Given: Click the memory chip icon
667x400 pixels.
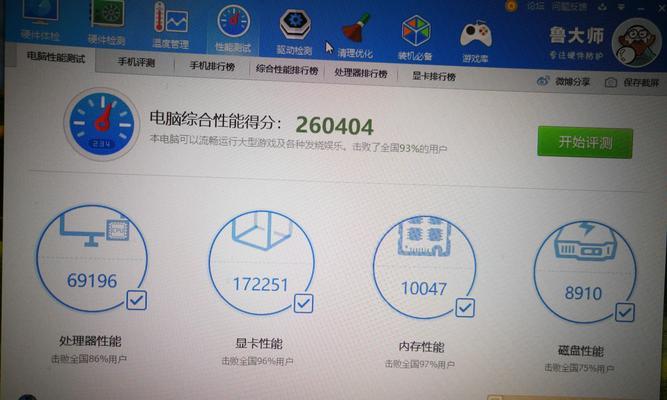Looking at the screenshot, I should tap(424, 236).
